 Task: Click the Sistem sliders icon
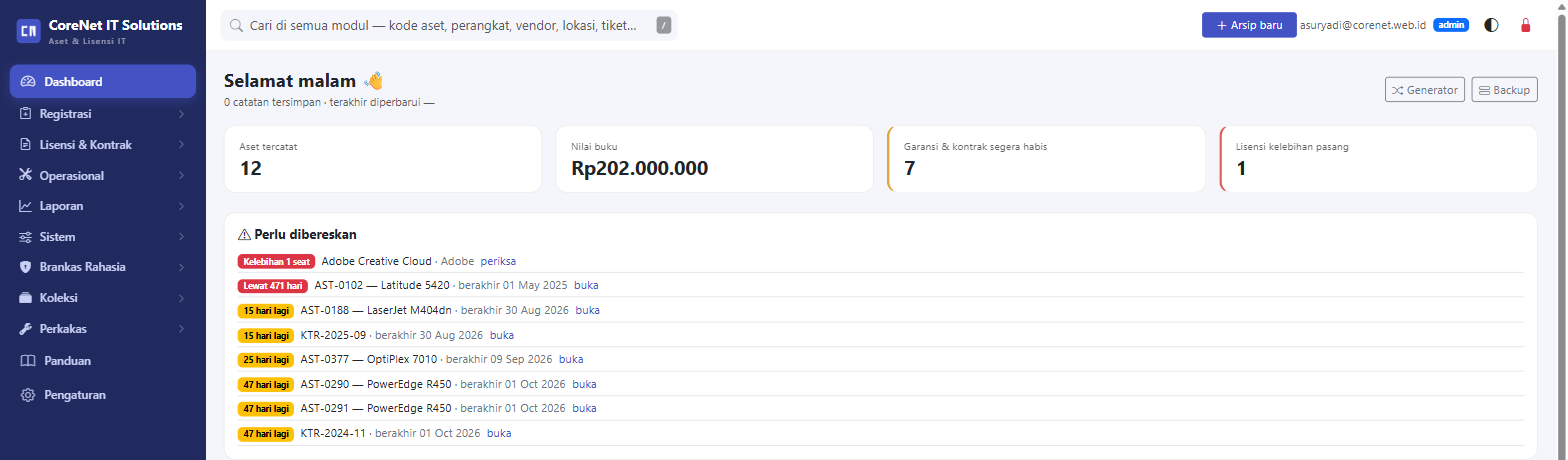tap(26, 237)
